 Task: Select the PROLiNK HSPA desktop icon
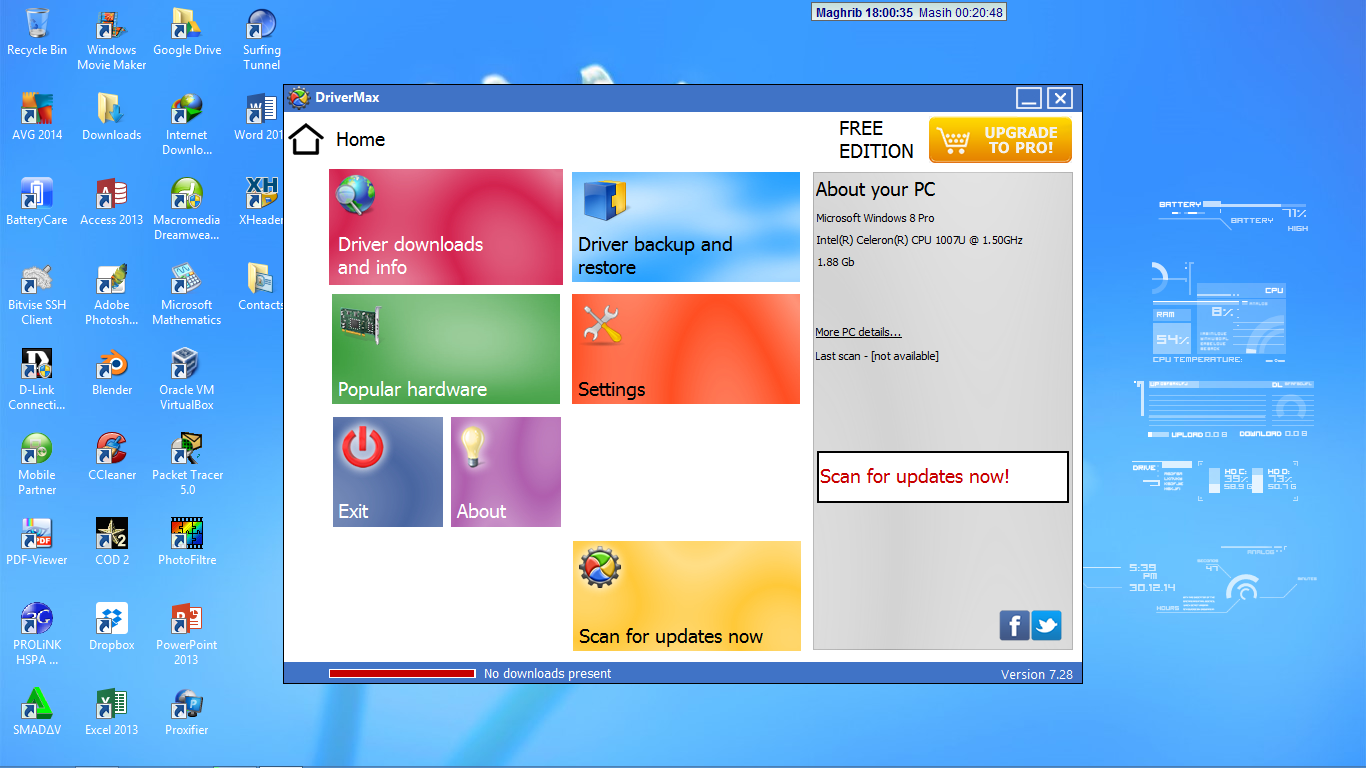click(37, 635)
